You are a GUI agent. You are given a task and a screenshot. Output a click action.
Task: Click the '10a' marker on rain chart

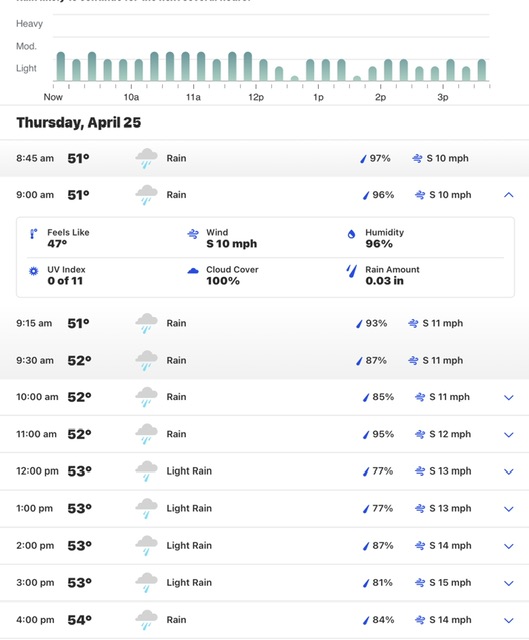131,97
